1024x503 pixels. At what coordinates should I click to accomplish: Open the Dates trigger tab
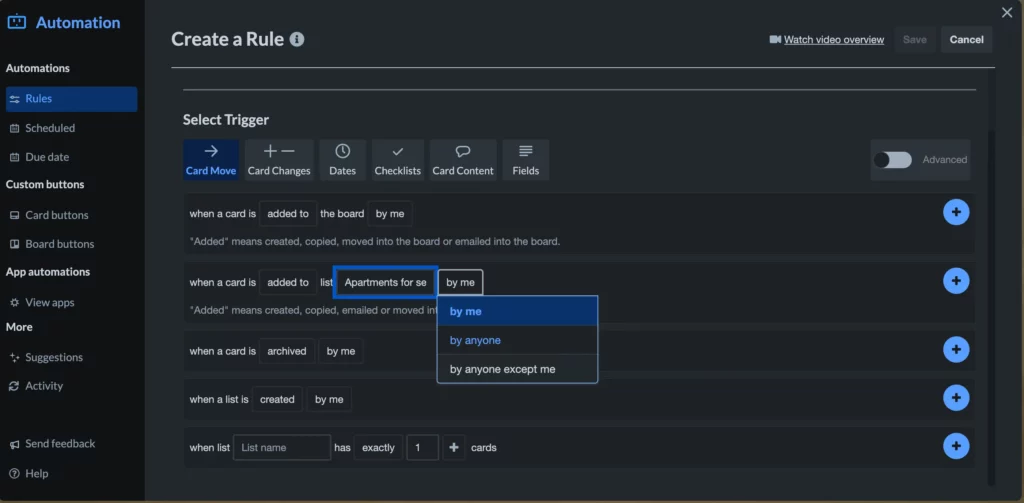[x=343, y=159]
